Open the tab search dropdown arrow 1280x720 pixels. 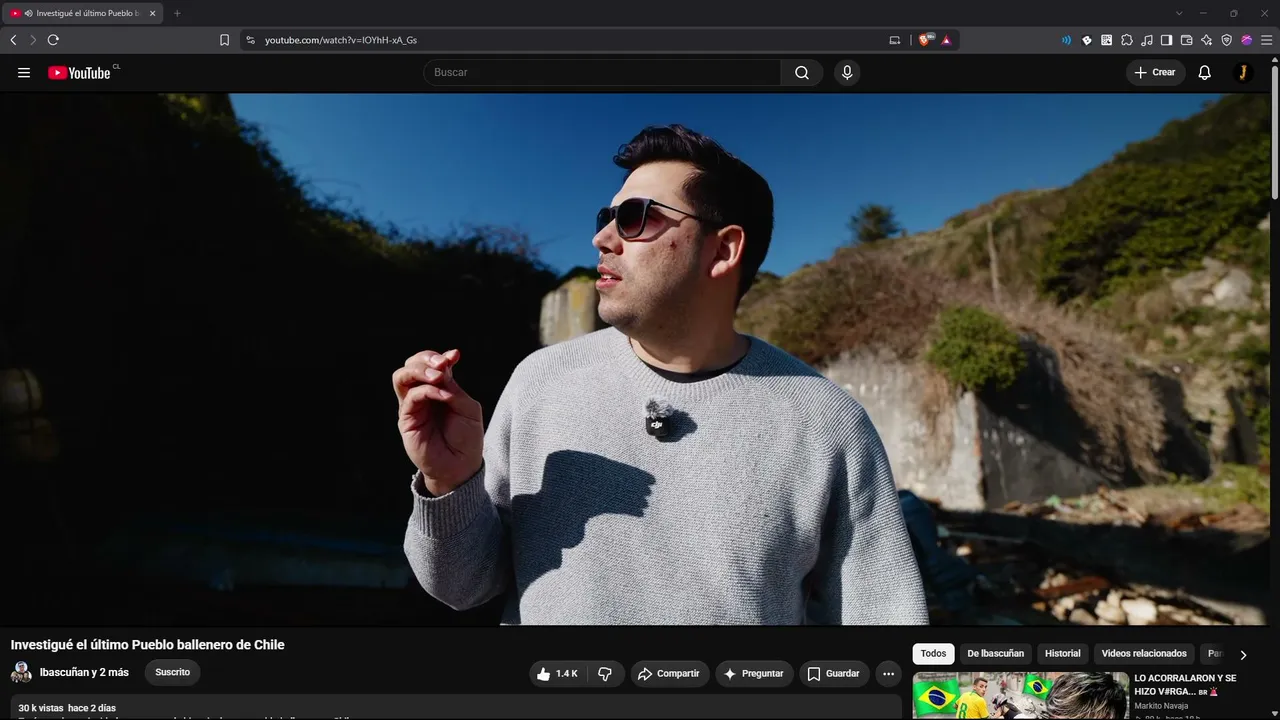[1179, 13]
